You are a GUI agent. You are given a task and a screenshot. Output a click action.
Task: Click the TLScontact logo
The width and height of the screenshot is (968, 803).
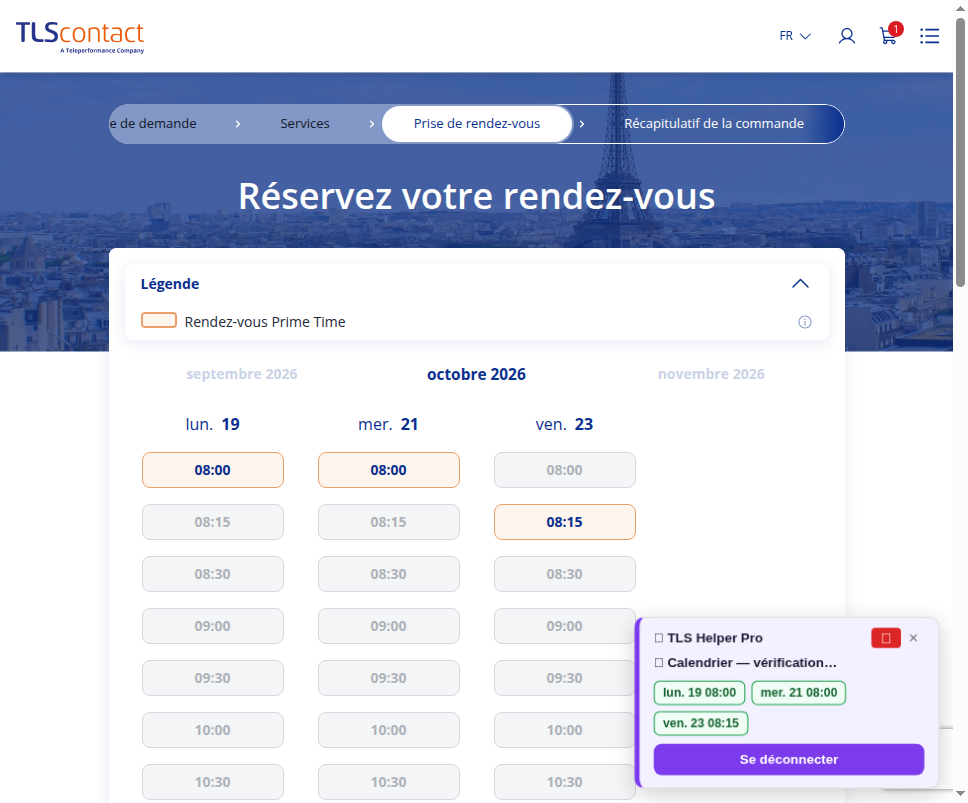pos(80,36)
